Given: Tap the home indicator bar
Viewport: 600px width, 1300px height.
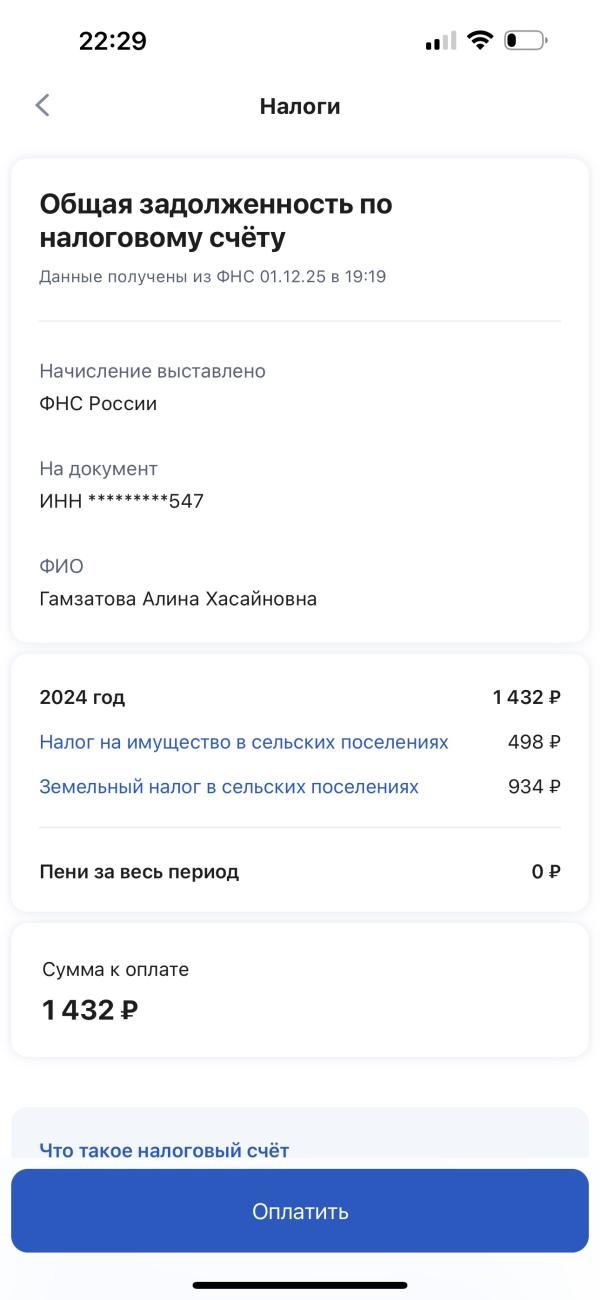Looking at the screenshot, I should coord(300,1285).
